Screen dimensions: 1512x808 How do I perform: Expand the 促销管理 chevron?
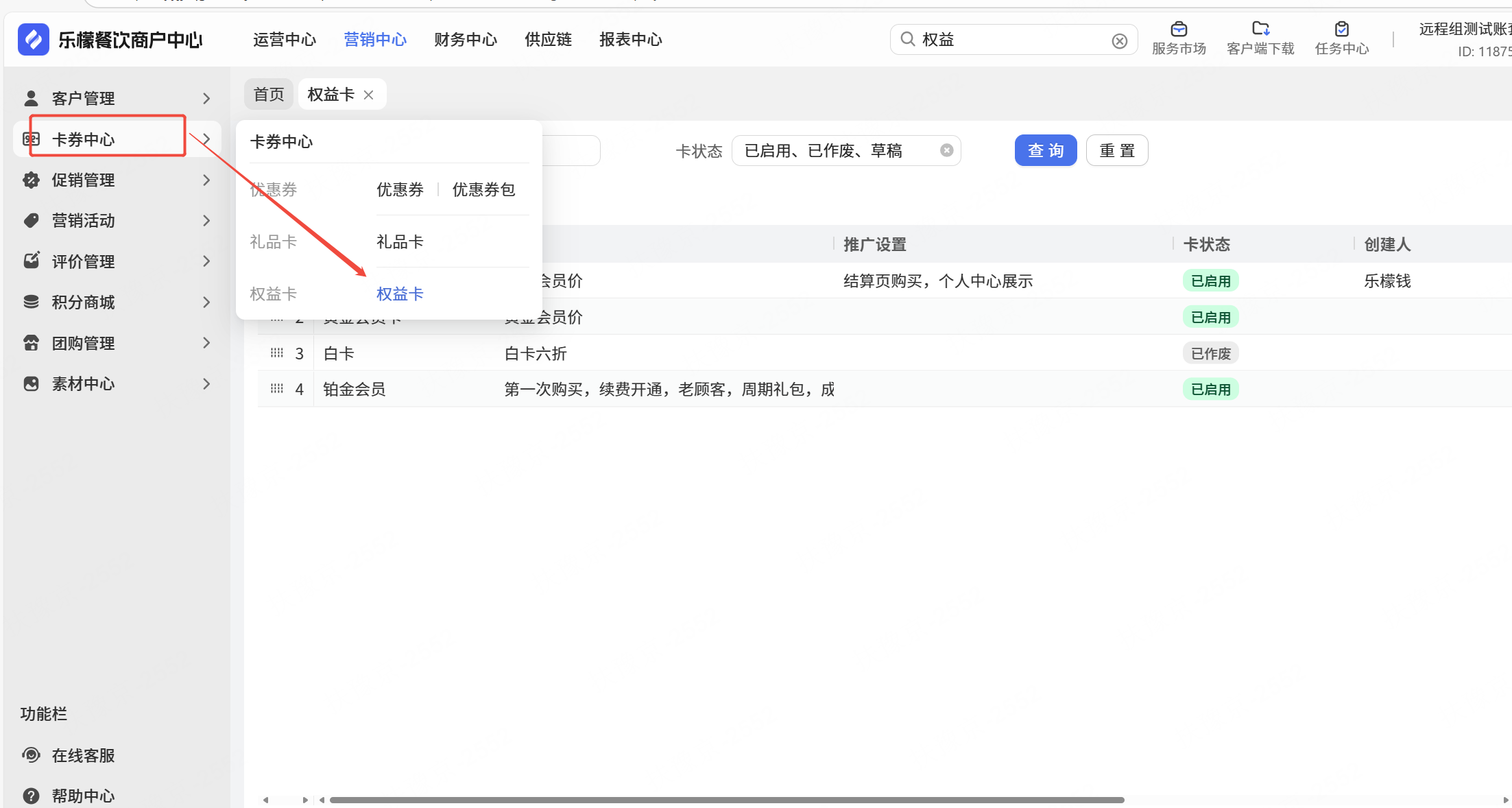pos(206,180)
